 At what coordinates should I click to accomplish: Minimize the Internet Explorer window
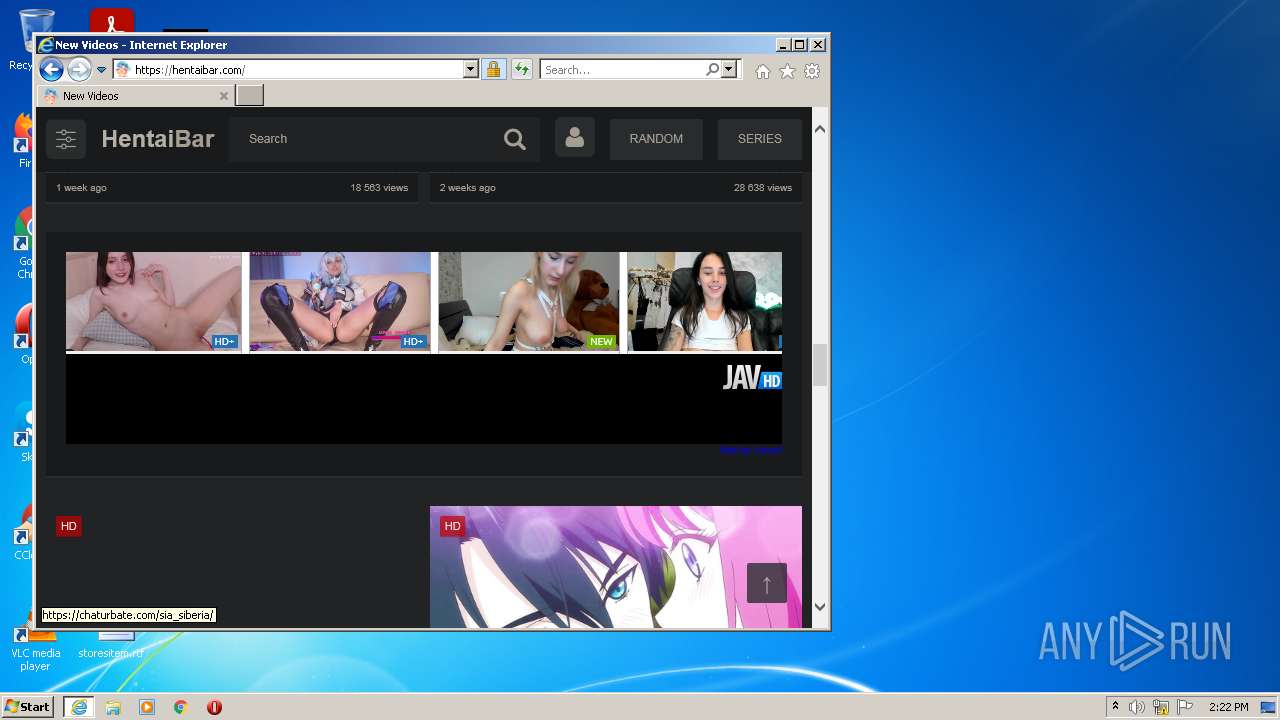(782, 45)
